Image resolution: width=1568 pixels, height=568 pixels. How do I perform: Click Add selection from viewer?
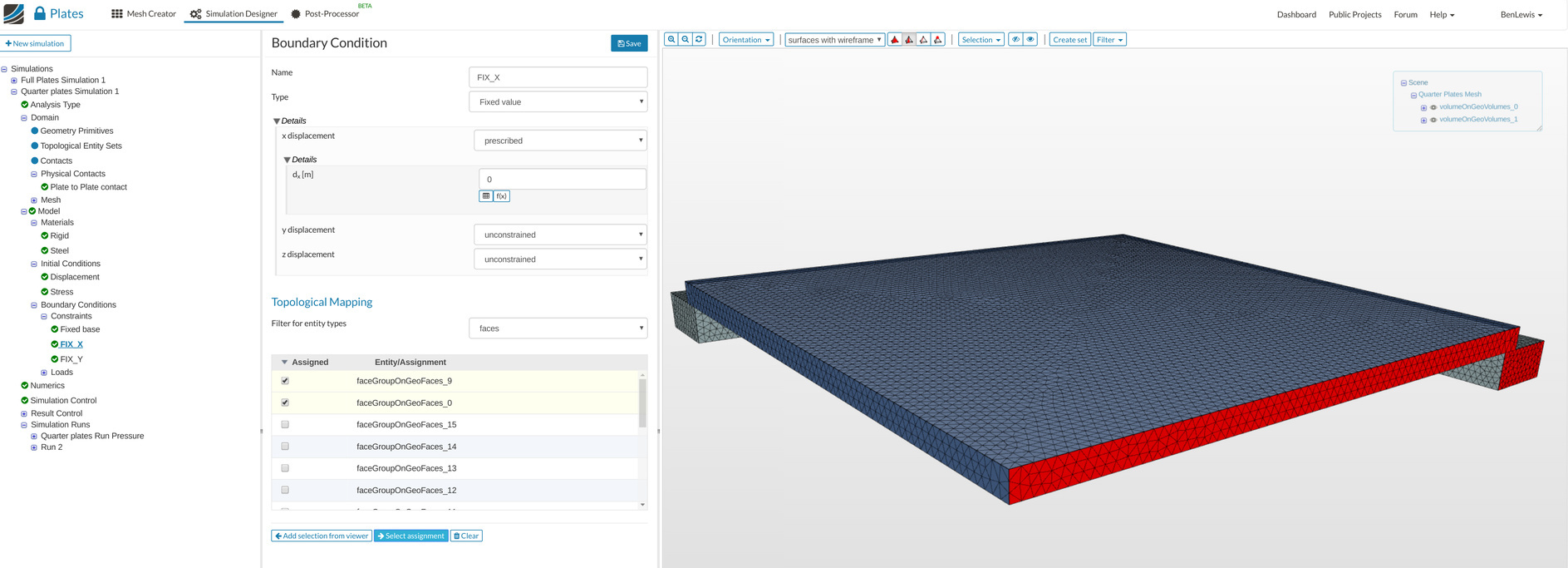[322, 536]
